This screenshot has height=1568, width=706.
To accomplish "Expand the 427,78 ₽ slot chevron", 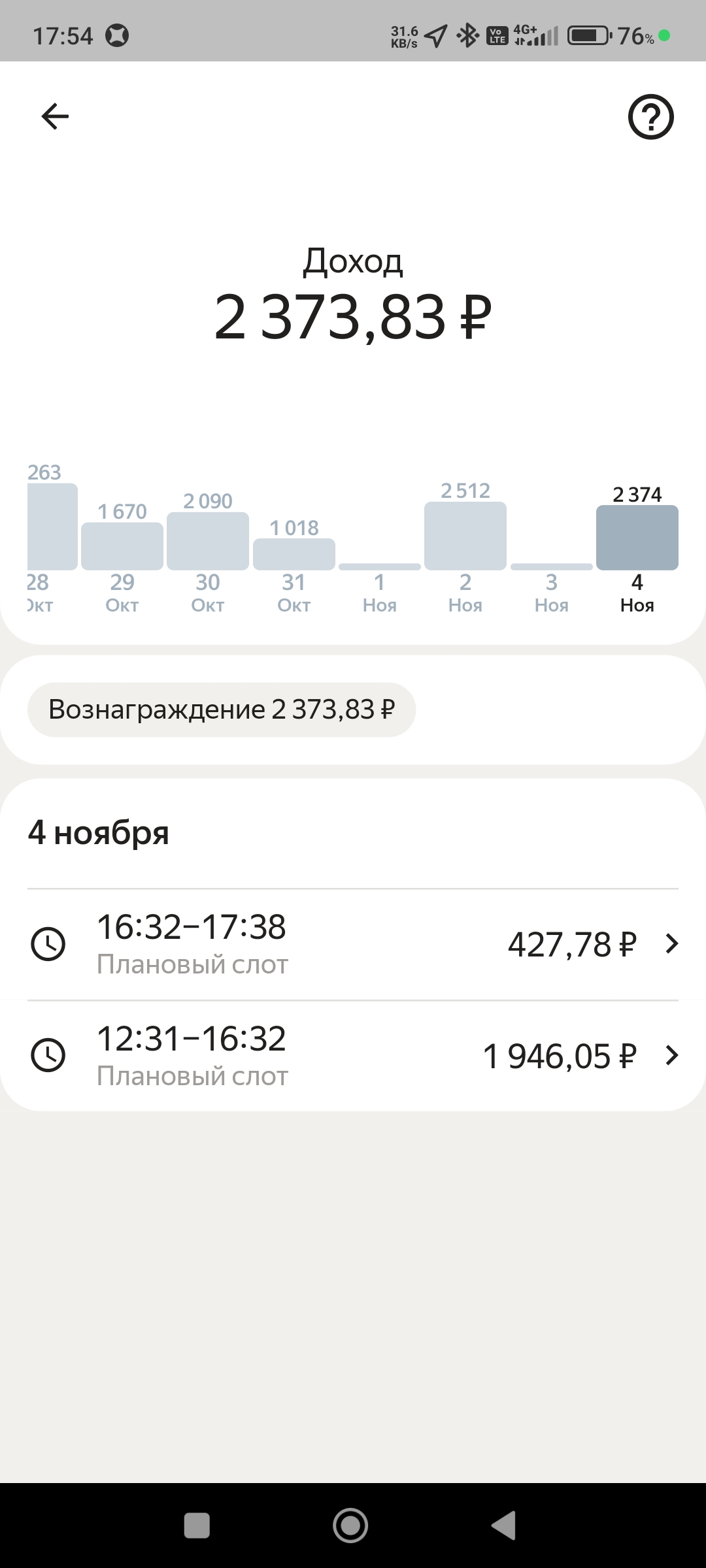I will click(x=671, y=944).
